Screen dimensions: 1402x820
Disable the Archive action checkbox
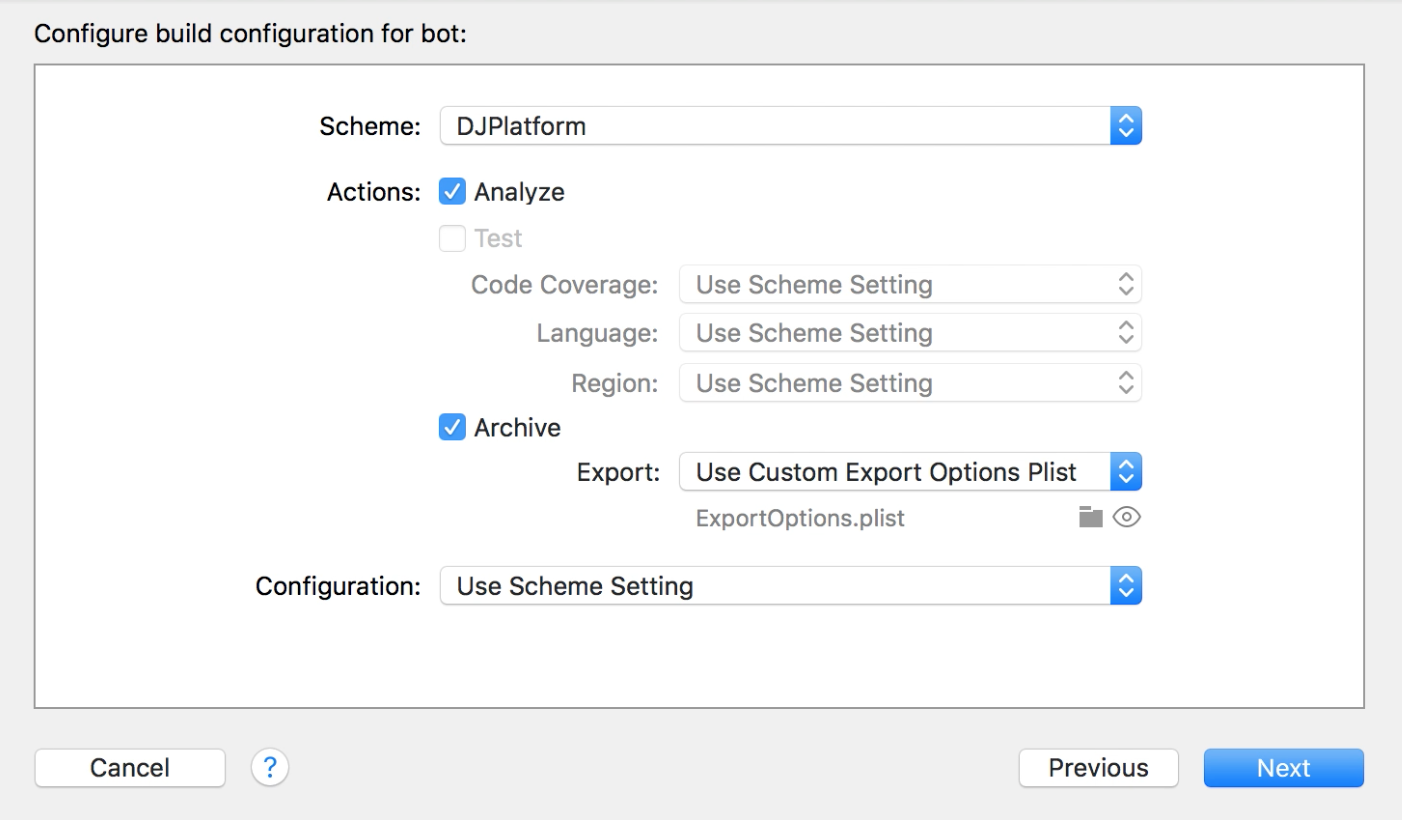[x=453, y=428]
